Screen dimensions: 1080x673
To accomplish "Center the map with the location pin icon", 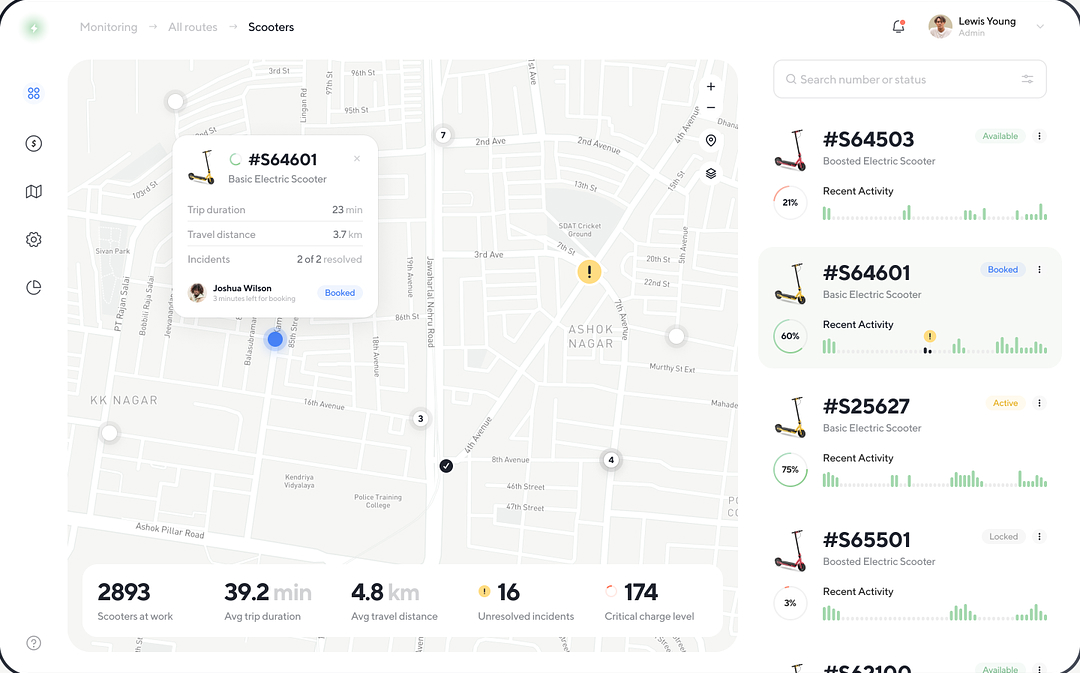I will click(x=710, y=140).
